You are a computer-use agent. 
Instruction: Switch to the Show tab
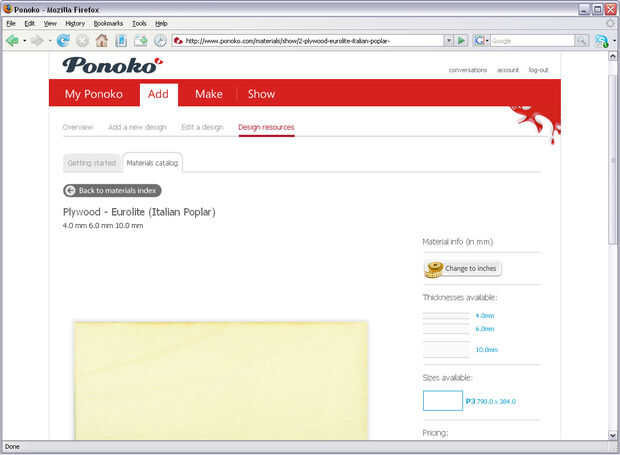pyautogui.click(x=261, y=94)
